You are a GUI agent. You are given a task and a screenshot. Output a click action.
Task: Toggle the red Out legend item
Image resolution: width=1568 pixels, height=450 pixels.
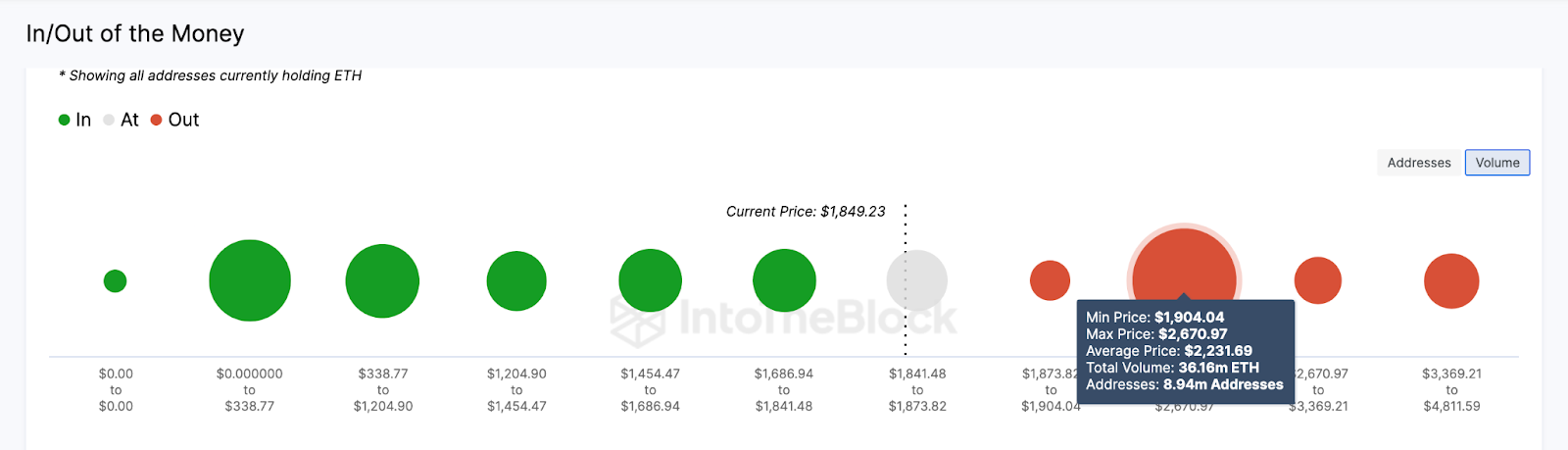[175, 120]
